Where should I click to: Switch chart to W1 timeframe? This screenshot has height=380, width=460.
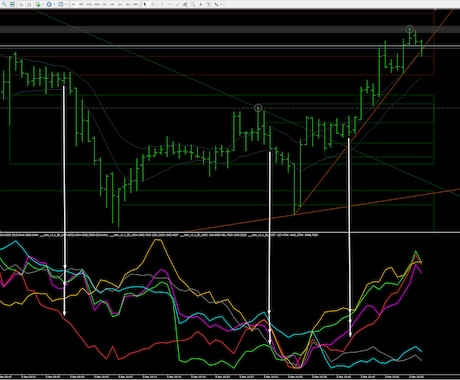click(128, 4)
